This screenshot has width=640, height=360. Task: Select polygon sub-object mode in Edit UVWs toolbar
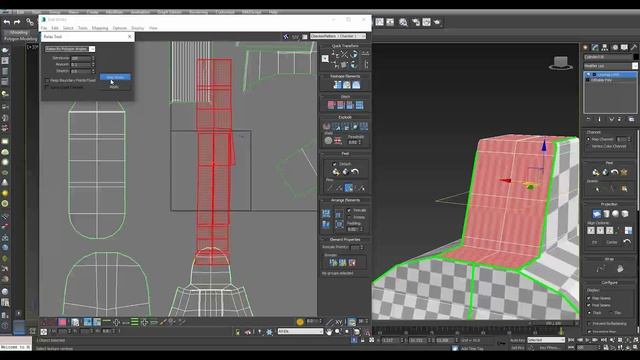click(62, 322)
